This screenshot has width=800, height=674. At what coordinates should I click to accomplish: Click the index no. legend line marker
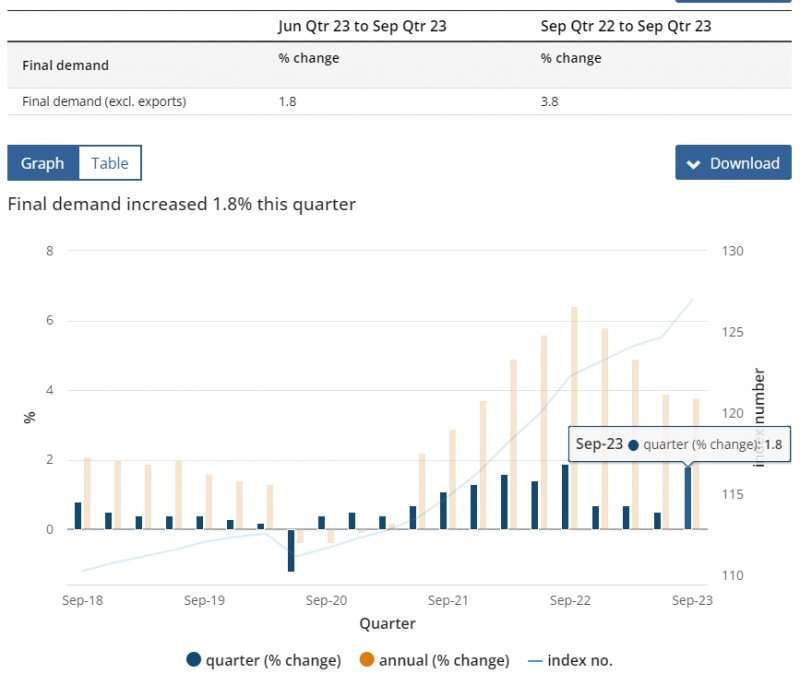534,660
